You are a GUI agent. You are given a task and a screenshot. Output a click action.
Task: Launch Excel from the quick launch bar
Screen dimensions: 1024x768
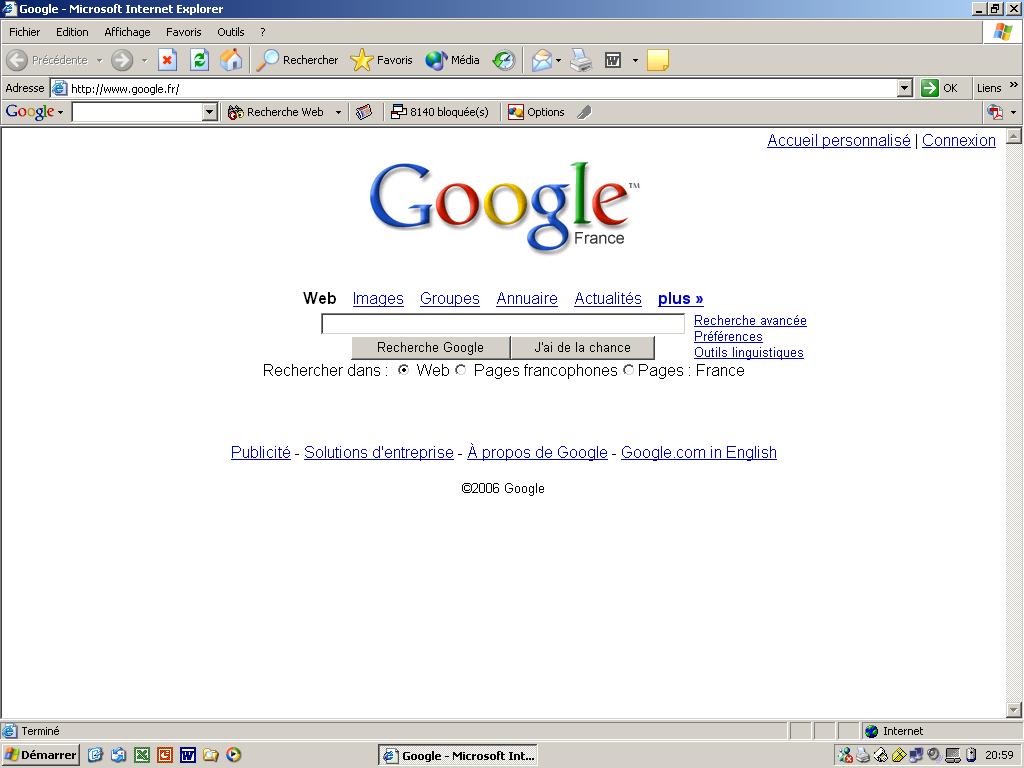(142, 756)
